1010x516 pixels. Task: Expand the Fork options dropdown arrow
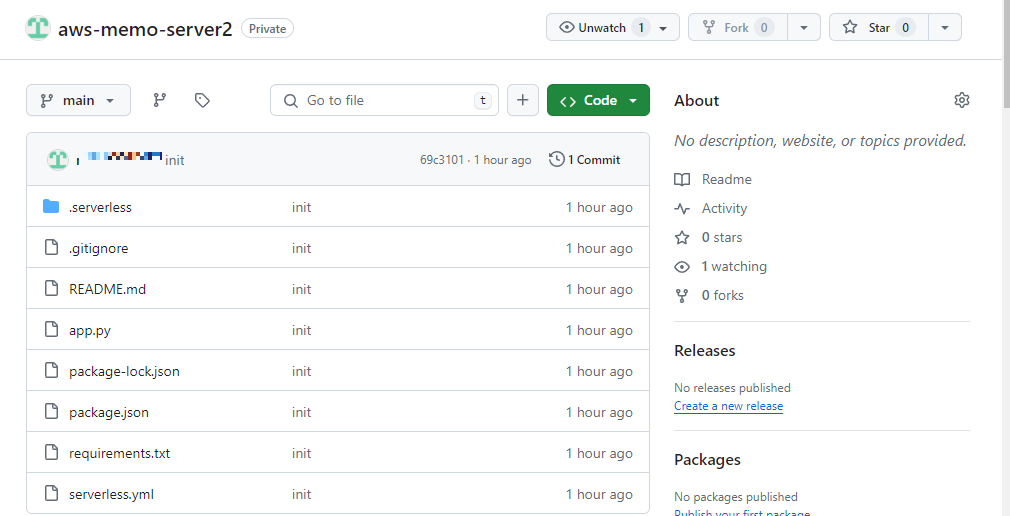point(804,28)
